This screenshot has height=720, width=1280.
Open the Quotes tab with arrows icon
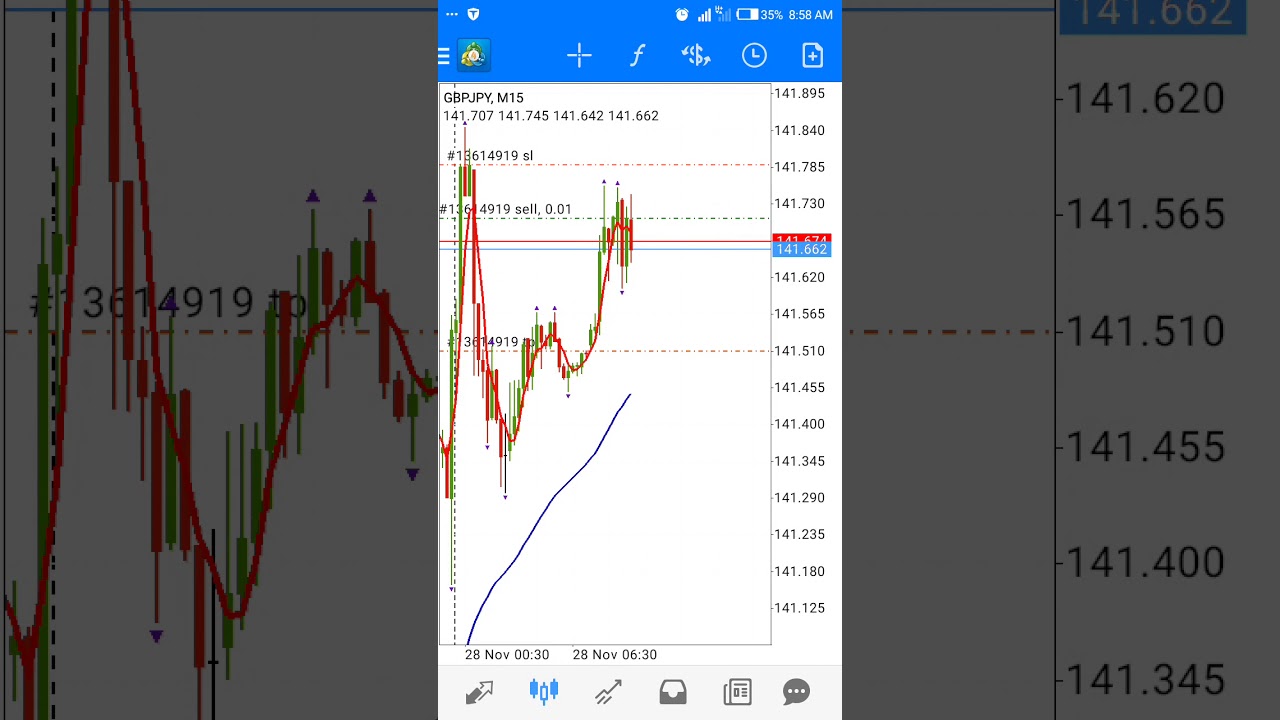pos(479,692)
